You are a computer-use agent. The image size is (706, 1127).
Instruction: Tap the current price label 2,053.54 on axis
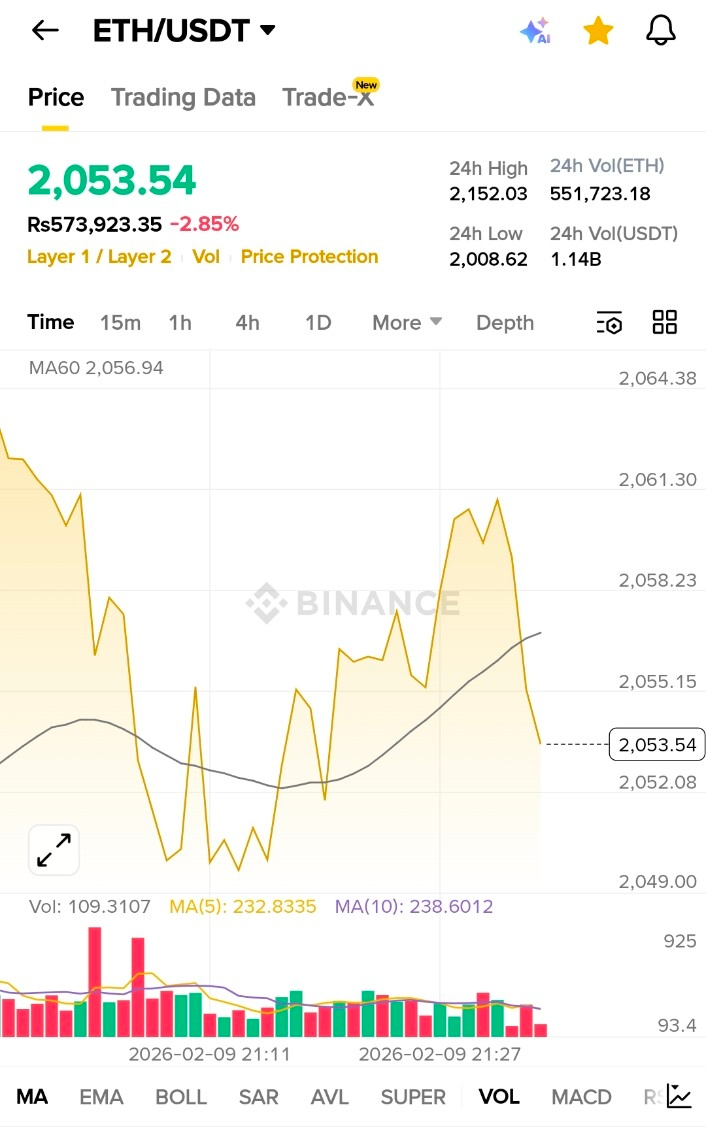coord(657,745)
